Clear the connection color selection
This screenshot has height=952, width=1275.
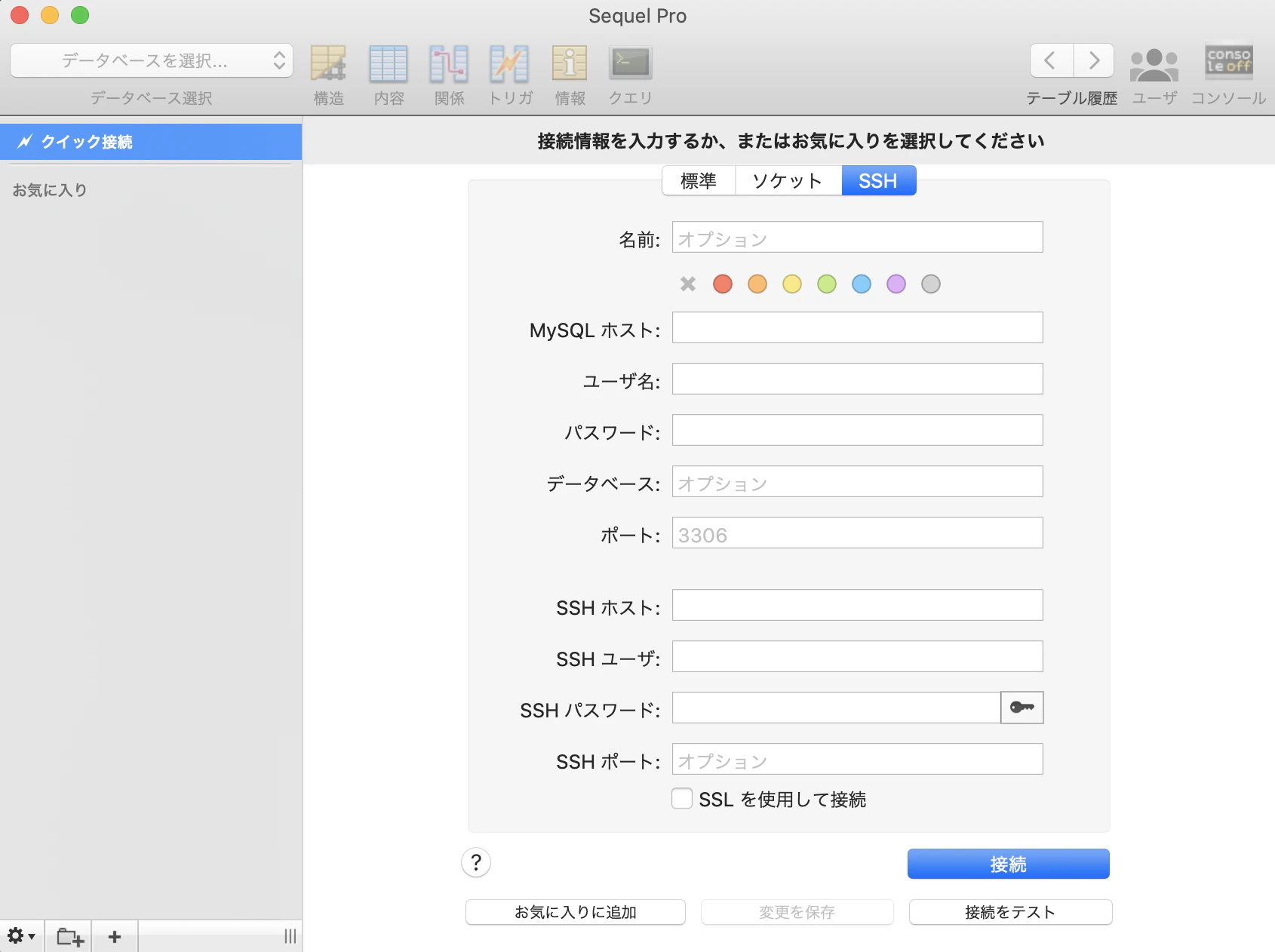tap(687, 284)
